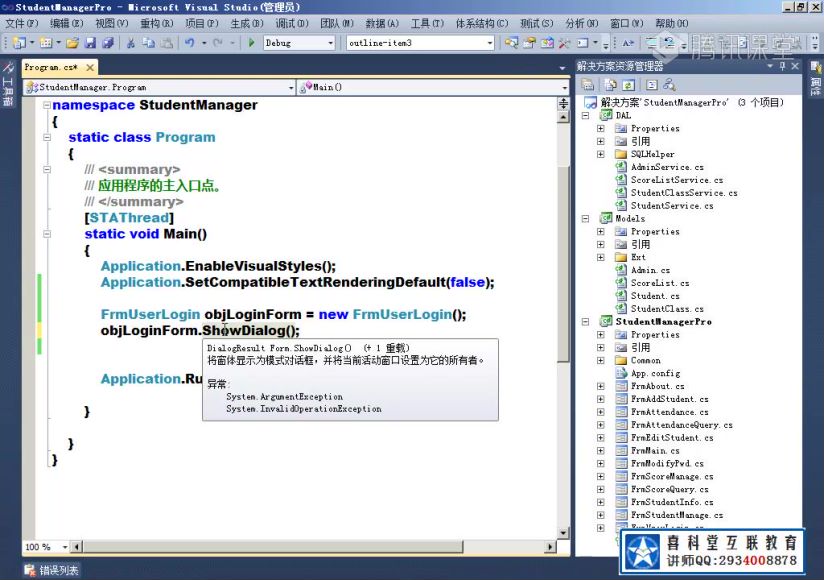Screen dimensions: 824x580
Task: Click the split editor handle above vertical scrollbar
Action: coord(563,103)
